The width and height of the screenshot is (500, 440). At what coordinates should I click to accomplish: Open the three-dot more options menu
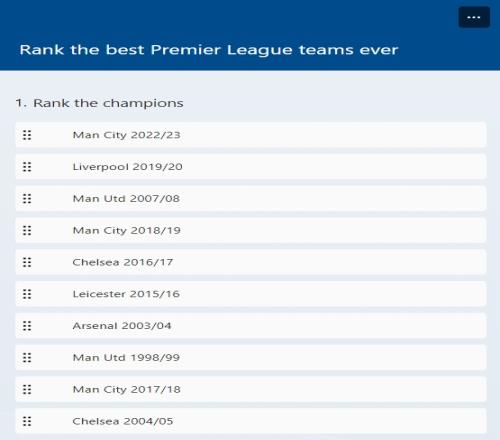pos(474,17)
